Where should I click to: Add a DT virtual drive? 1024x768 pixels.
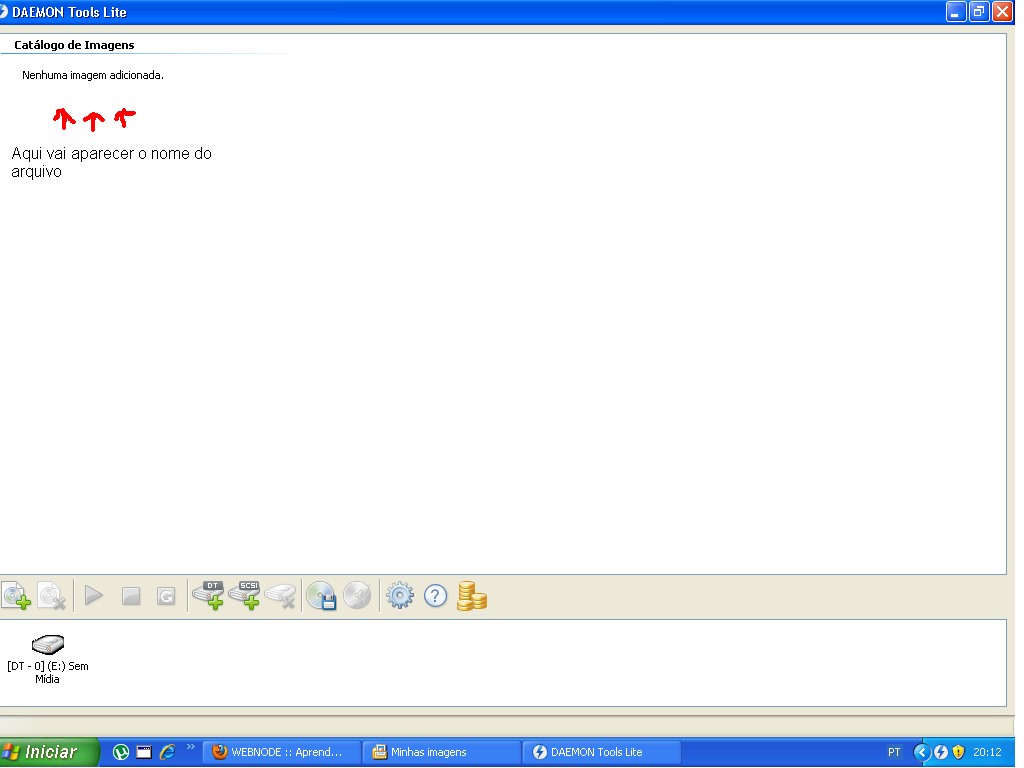click(208, 596)
